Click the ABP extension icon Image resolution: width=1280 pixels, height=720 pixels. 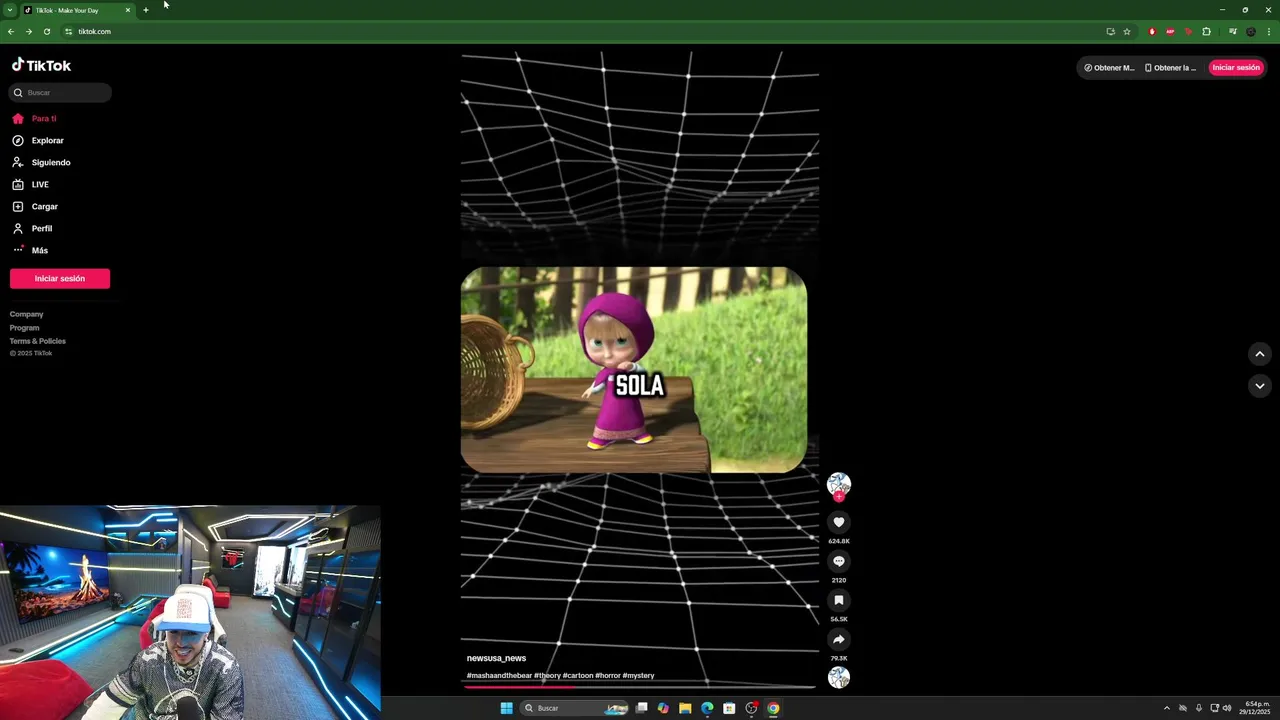tap(1170, 31)
